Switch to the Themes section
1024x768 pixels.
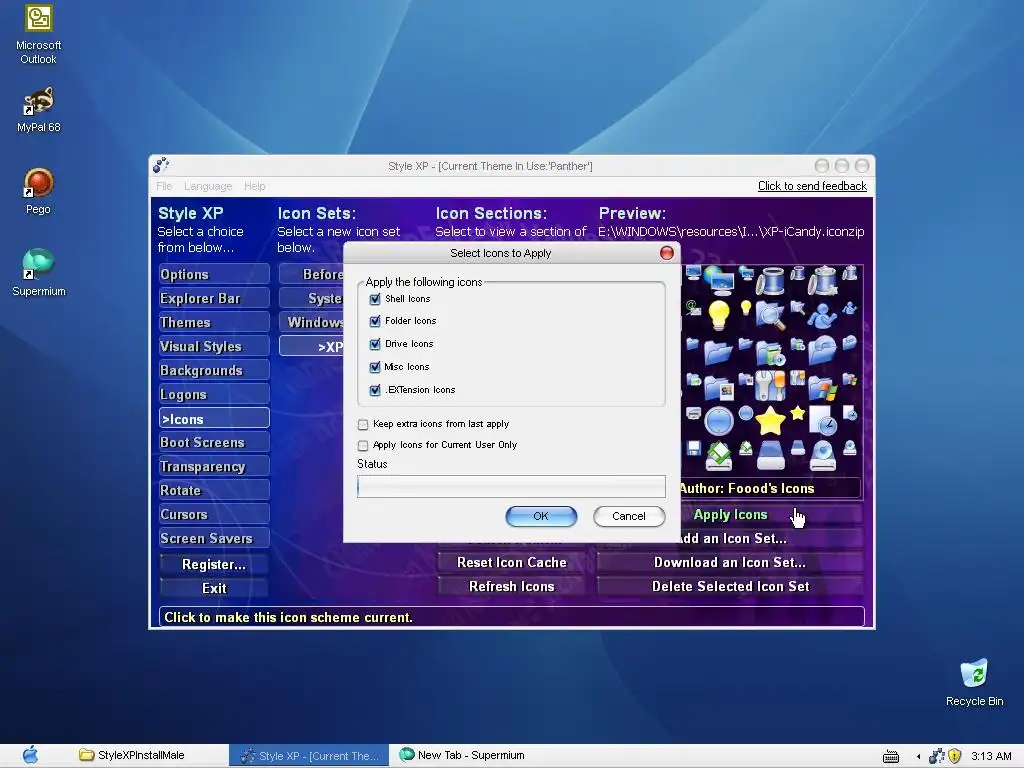click(x=214, y=323)
